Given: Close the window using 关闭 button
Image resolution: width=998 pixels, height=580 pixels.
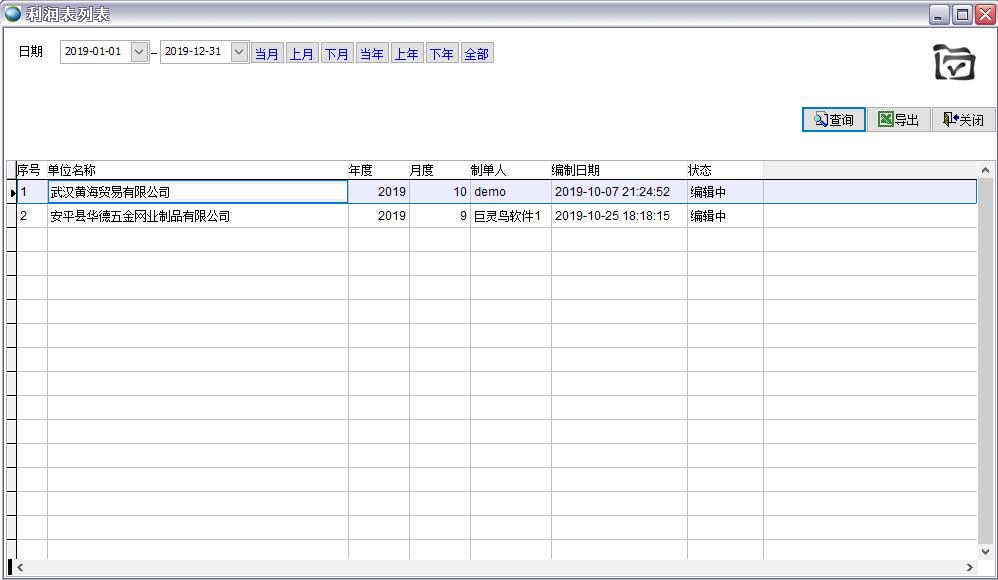Looking at the screenshot, I should 964,120.
